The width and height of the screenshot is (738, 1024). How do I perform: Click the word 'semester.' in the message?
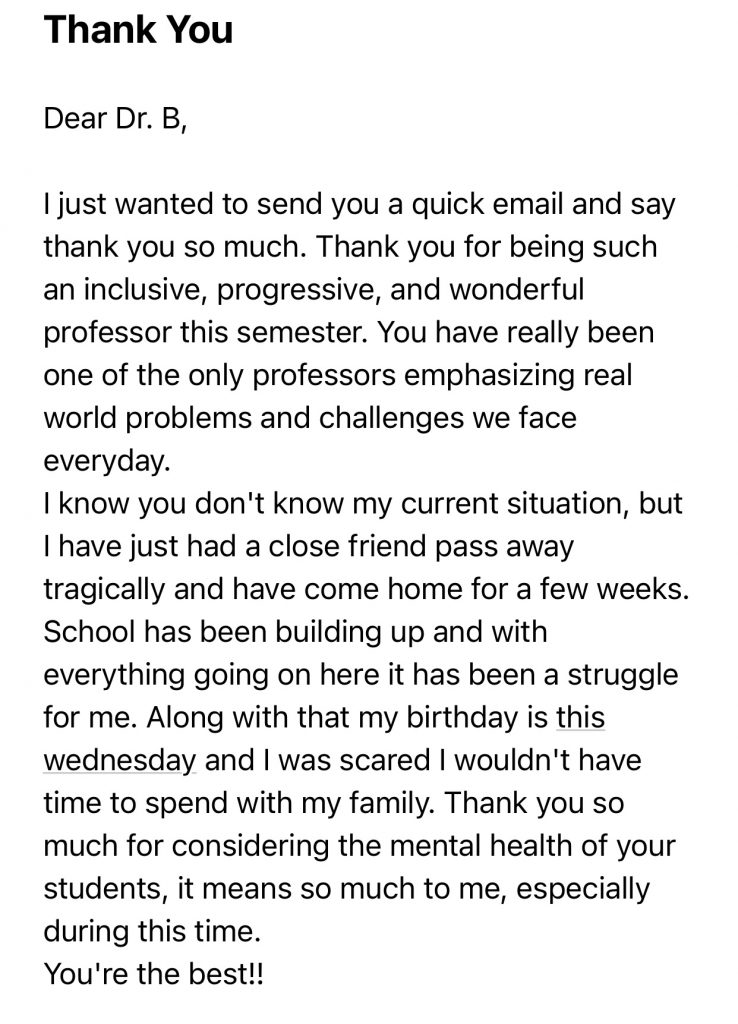tap(302, 333)
